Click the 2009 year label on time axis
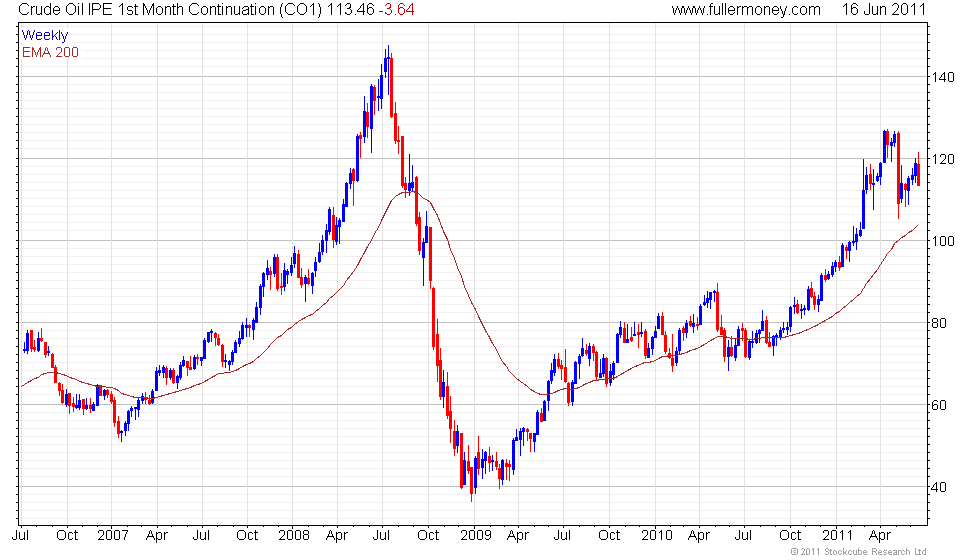The image size is (980, 560). tap(475, 535)
